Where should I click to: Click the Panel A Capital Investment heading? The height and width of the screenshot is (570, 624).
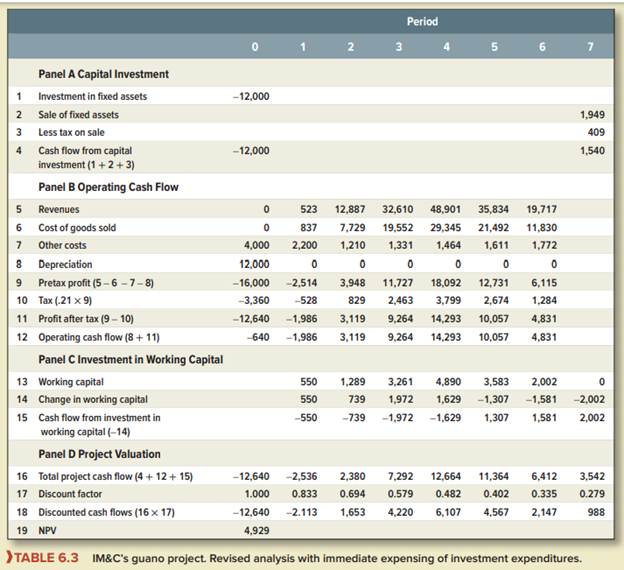coord(103,74)
